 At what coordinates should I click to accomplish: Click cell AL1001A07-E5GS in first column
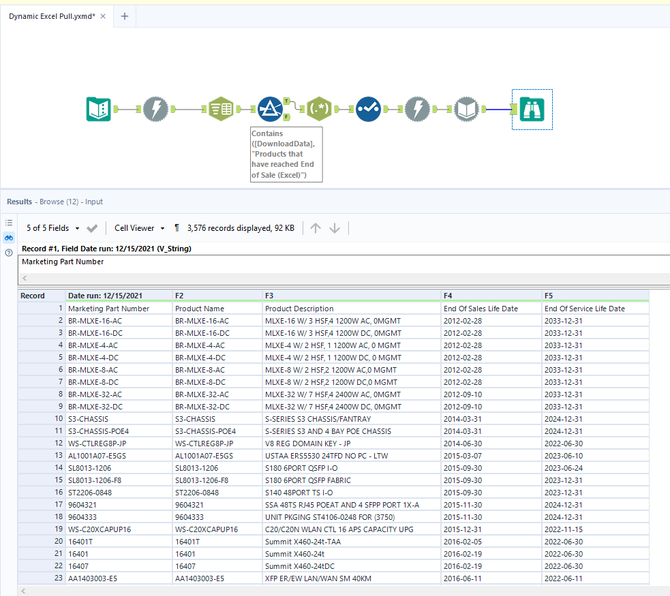pyautogui.click(x=119, y=456)
